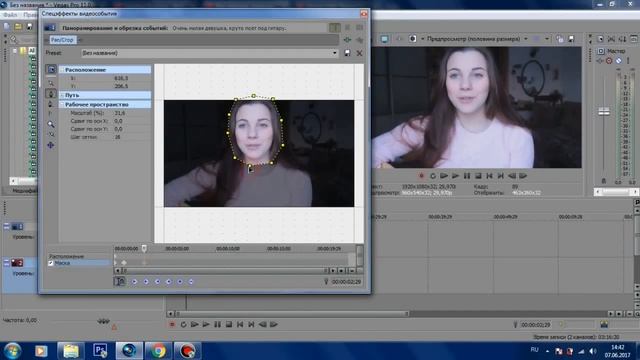Click first keyframe navigation button

point(134,282)
